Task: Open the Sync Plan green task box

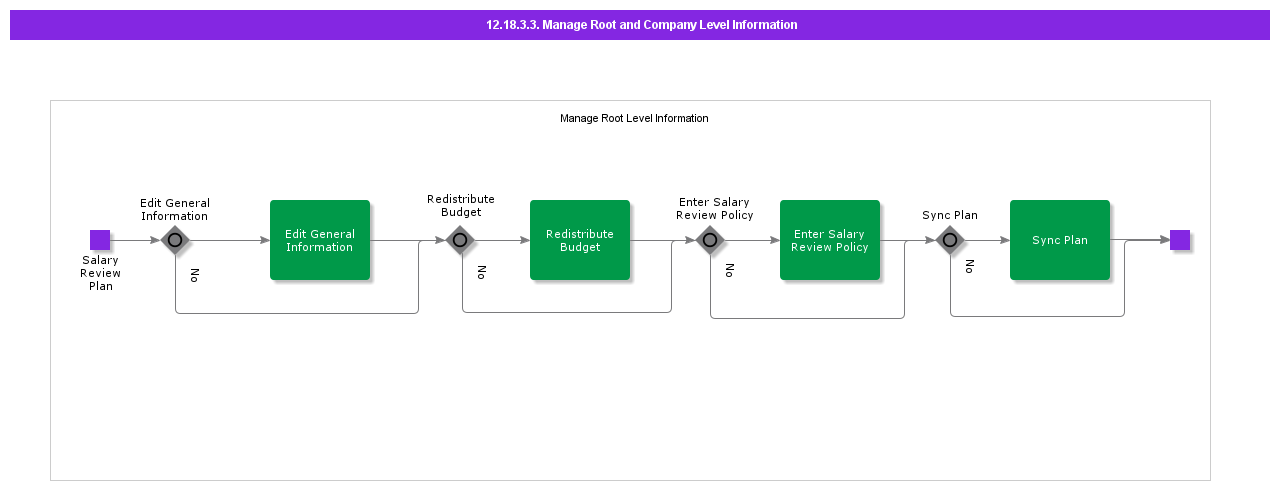Action: coord(1060,240)
